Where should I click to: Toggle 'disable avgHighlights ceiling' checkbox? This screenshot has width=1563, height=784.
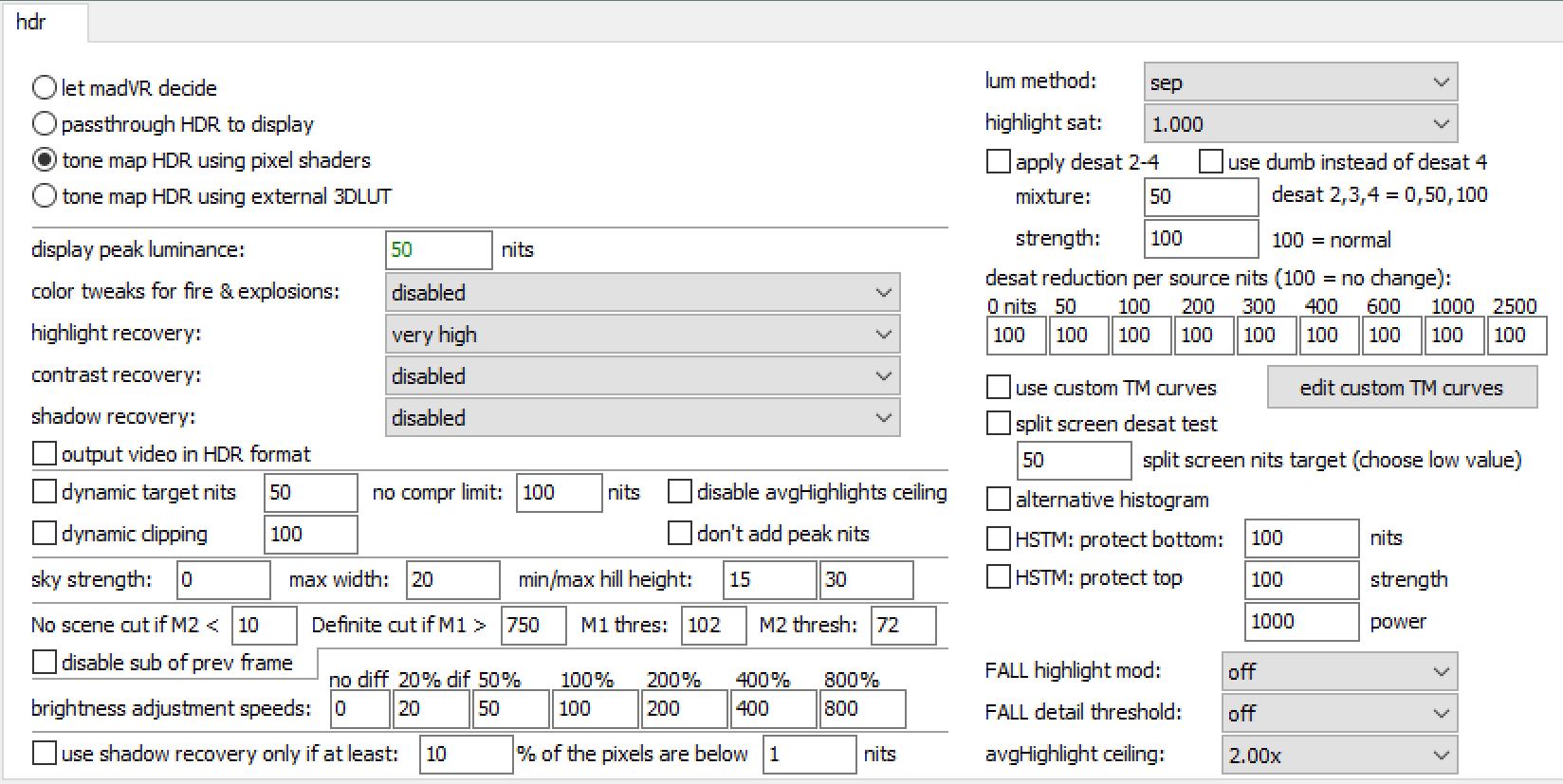click(x=680, y=492)
